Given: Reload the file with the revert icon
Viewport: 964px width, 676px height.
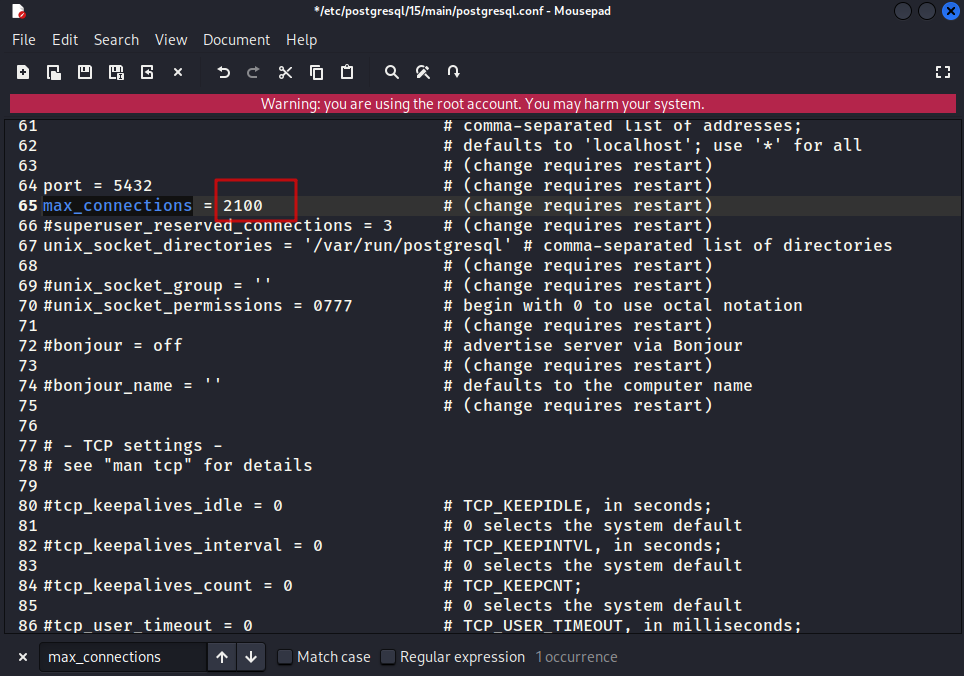Looking at the screenshot, I should [x=147, y=73].
